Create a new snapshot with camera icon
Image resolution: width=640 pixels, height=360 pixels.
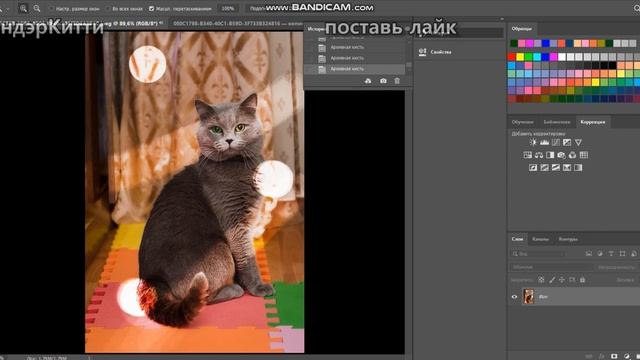point(383,81)
